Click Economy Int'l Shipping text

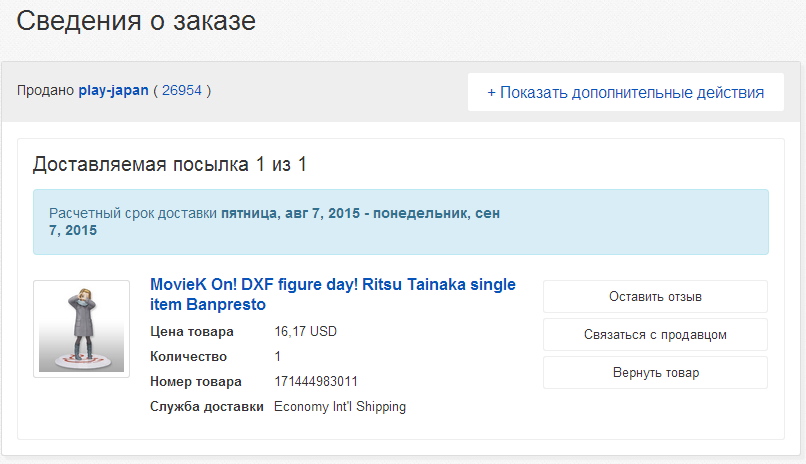pos(340,407)
